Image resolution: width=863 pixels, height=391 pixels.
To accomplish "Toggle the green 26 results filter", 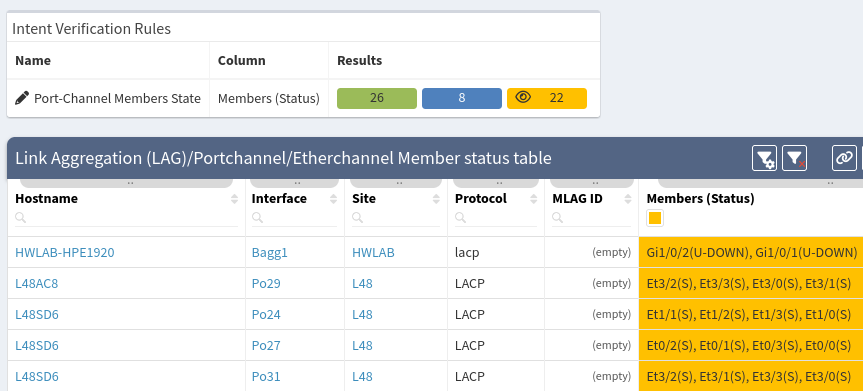I will [377, 98].
